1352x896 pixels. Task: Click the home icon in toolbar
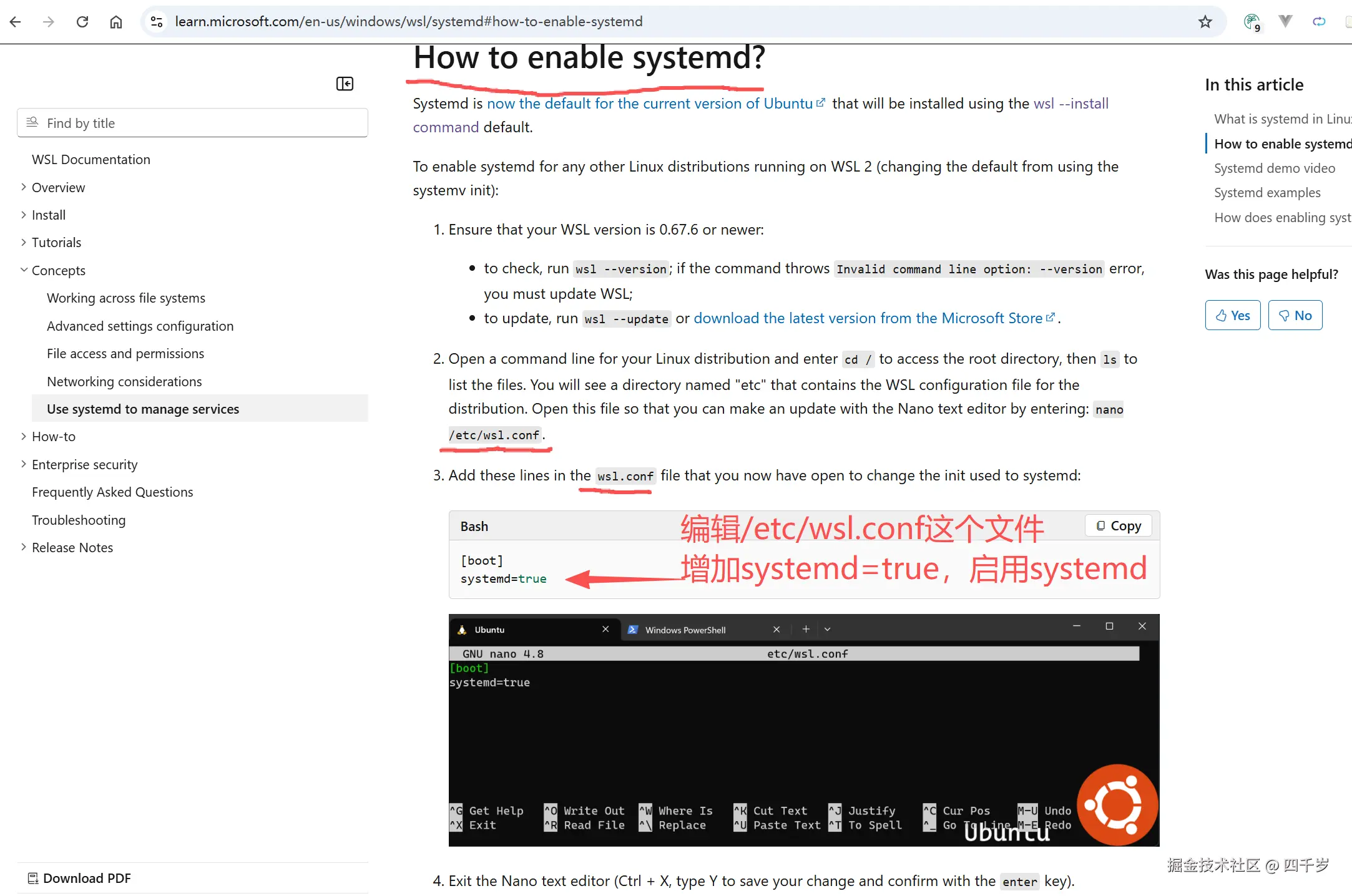pos(115,22)
